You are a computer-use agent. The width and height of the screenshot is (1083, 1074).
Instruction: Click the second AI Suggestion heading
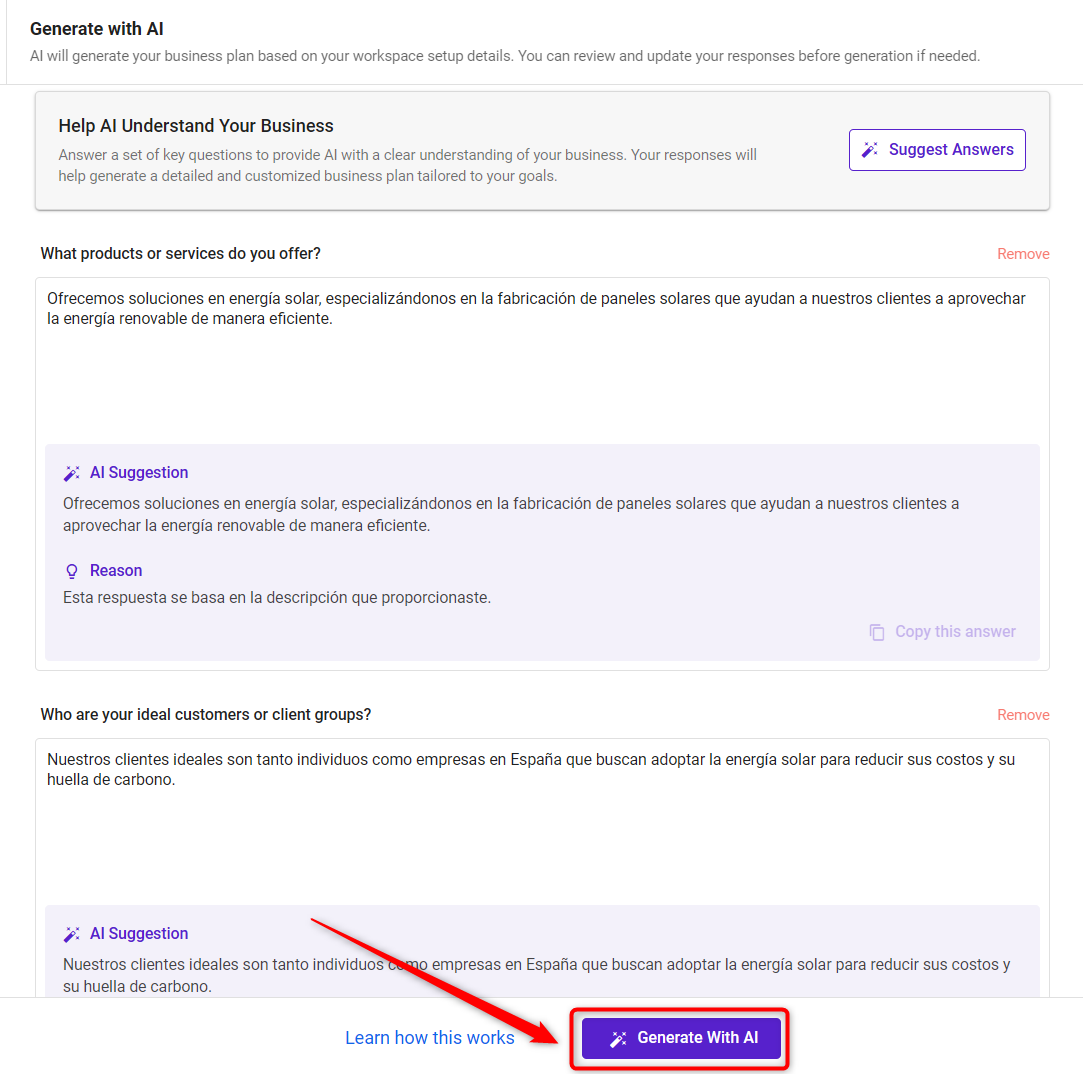coord(139,933)
